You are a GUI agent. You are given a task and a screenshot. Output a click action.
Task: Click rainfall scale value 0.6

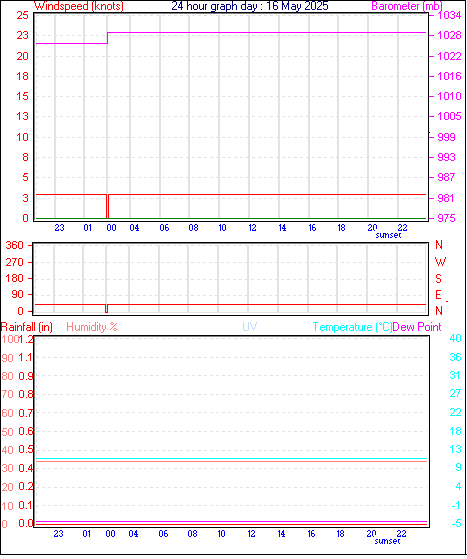click(25, 431)
